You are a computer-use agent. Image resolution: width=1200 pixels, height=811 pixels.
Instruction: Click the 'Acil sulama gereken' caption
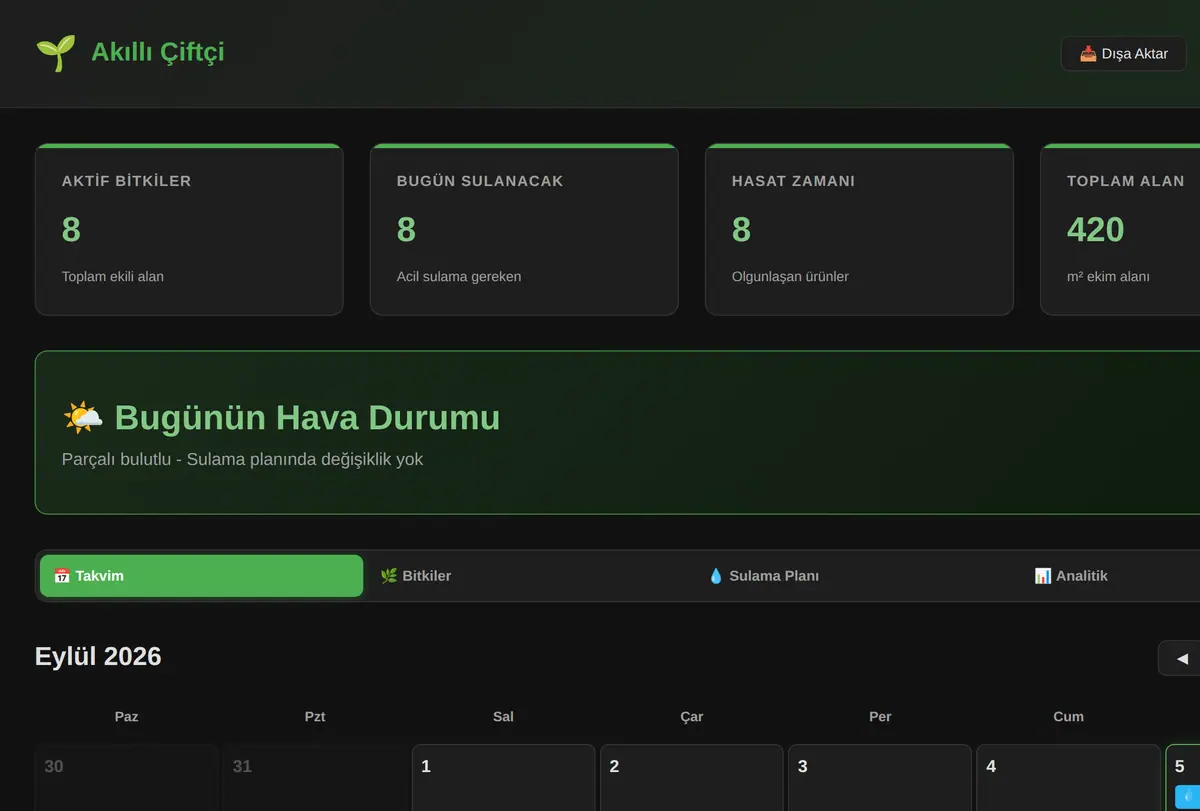tap(459, 277)
